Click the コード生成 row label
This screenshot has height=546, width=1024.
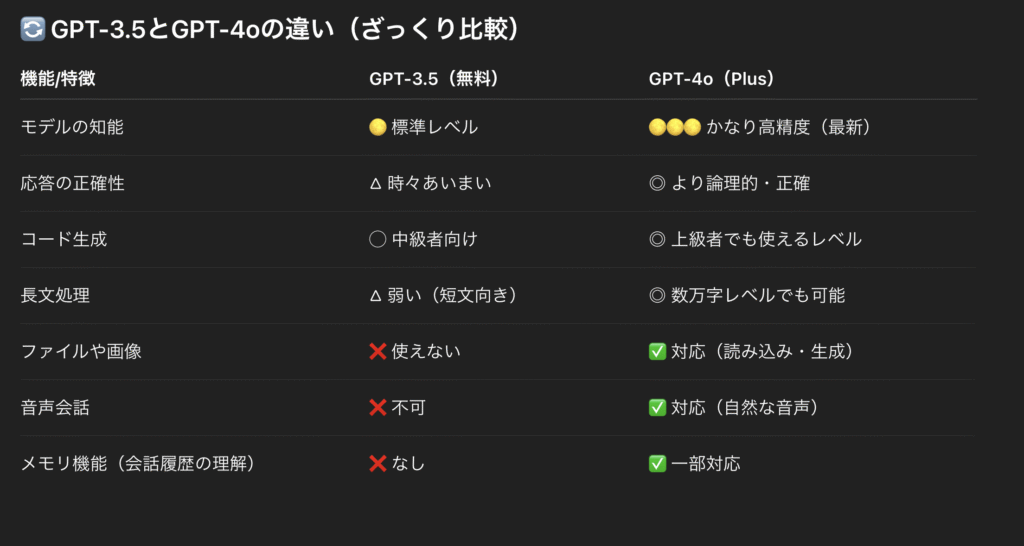point(64,240)
